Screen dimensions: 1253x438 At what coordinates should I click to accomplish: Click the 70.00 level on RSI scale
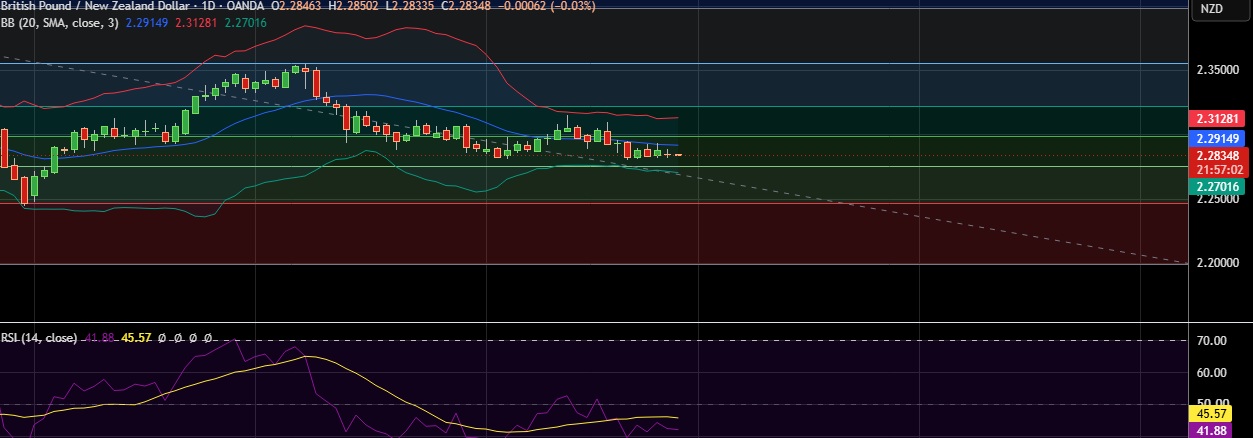click(x=1212, y=341)
